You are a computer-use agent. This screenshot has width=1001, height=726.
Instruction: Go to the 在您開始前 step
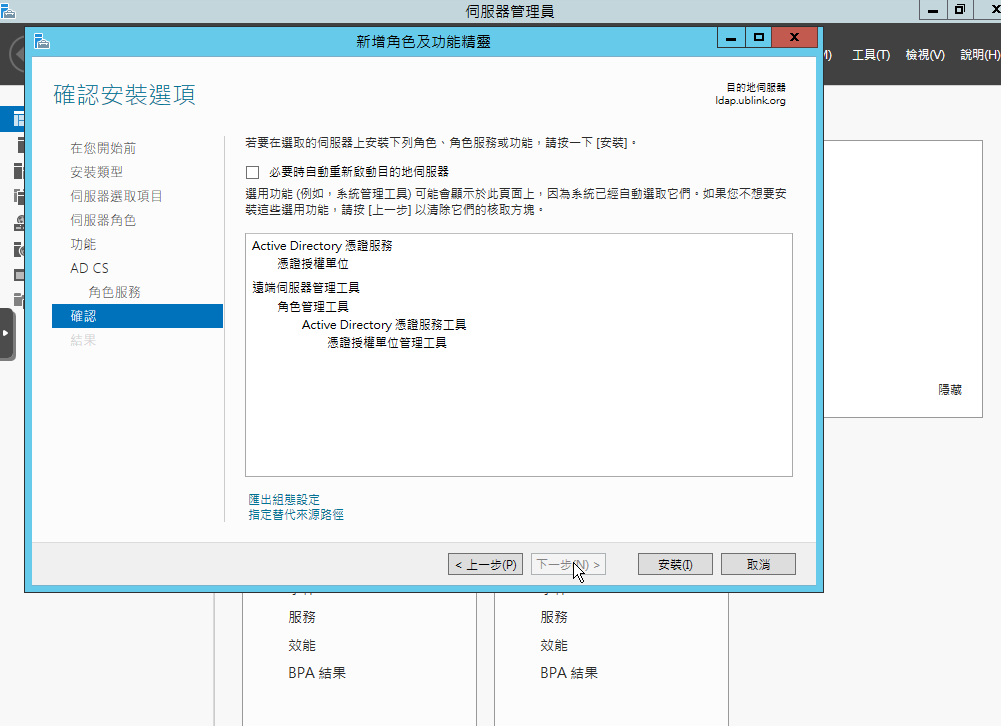103,148
